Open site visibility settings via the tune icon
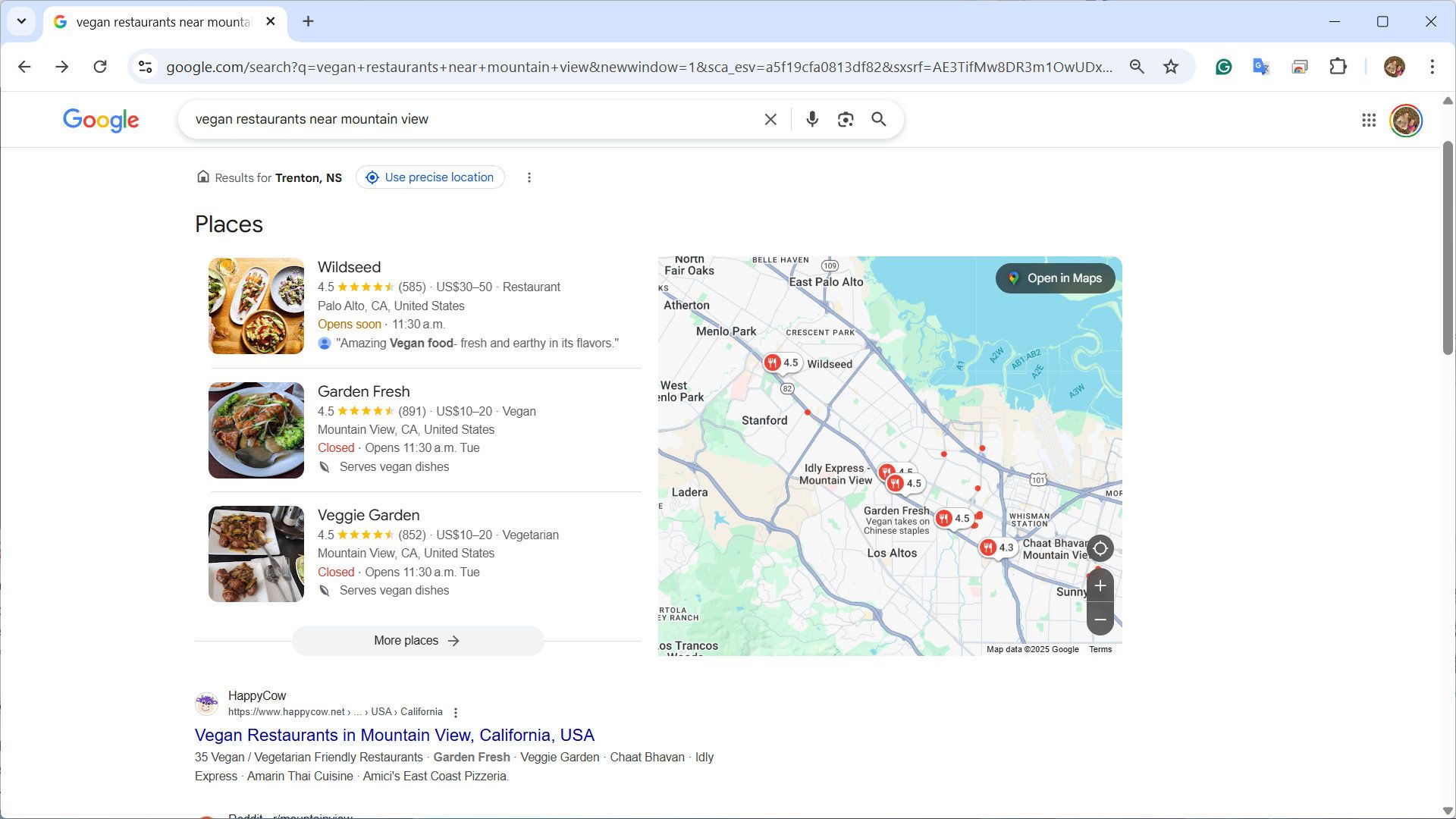1456x819 pixels. (145, 67)
